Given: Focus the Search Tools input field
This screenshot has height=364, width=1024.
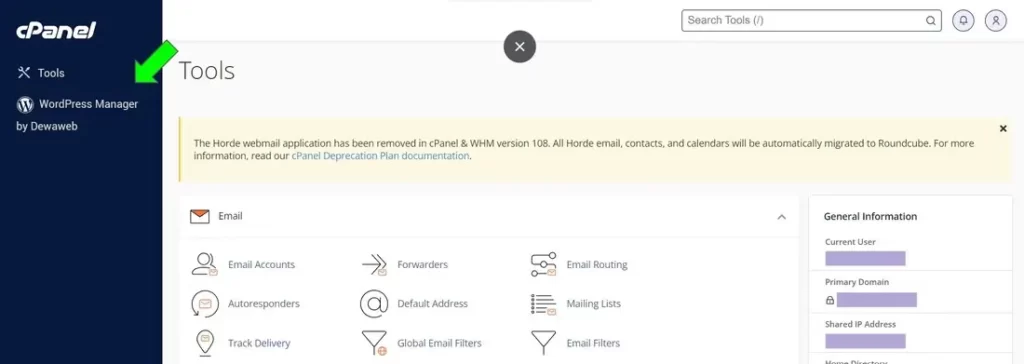Looking at the screenshot, I should click(811, 20).
